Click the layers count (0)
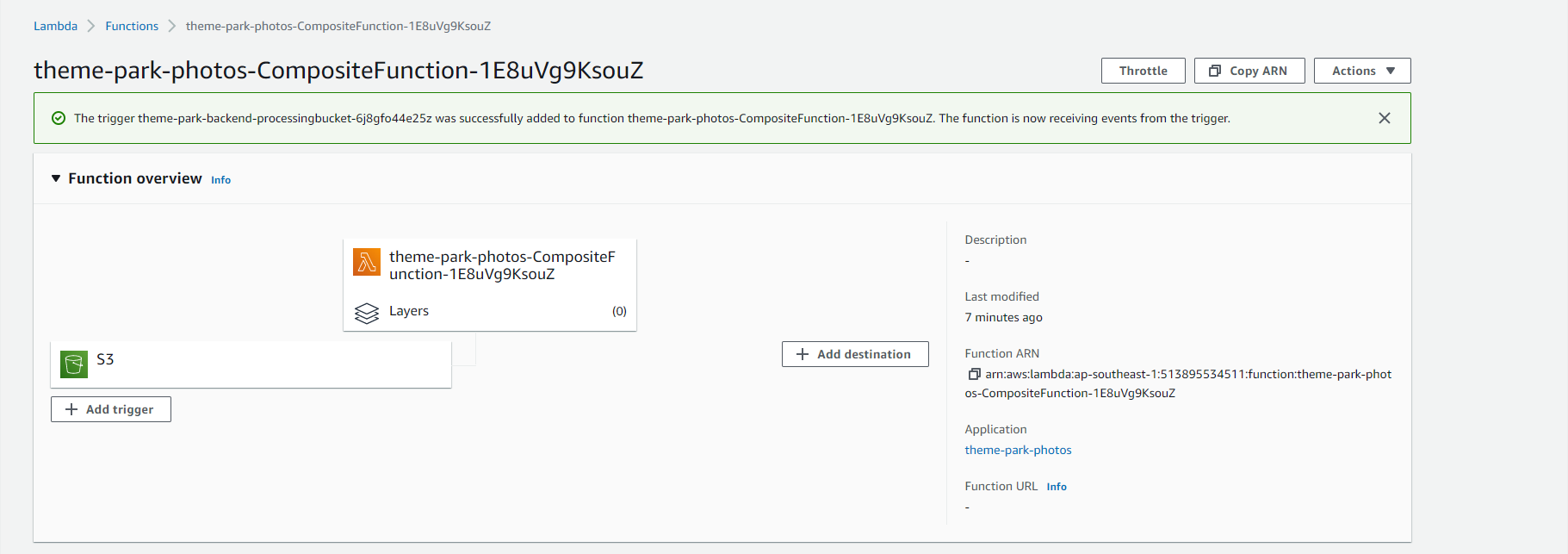 point(619,311)
